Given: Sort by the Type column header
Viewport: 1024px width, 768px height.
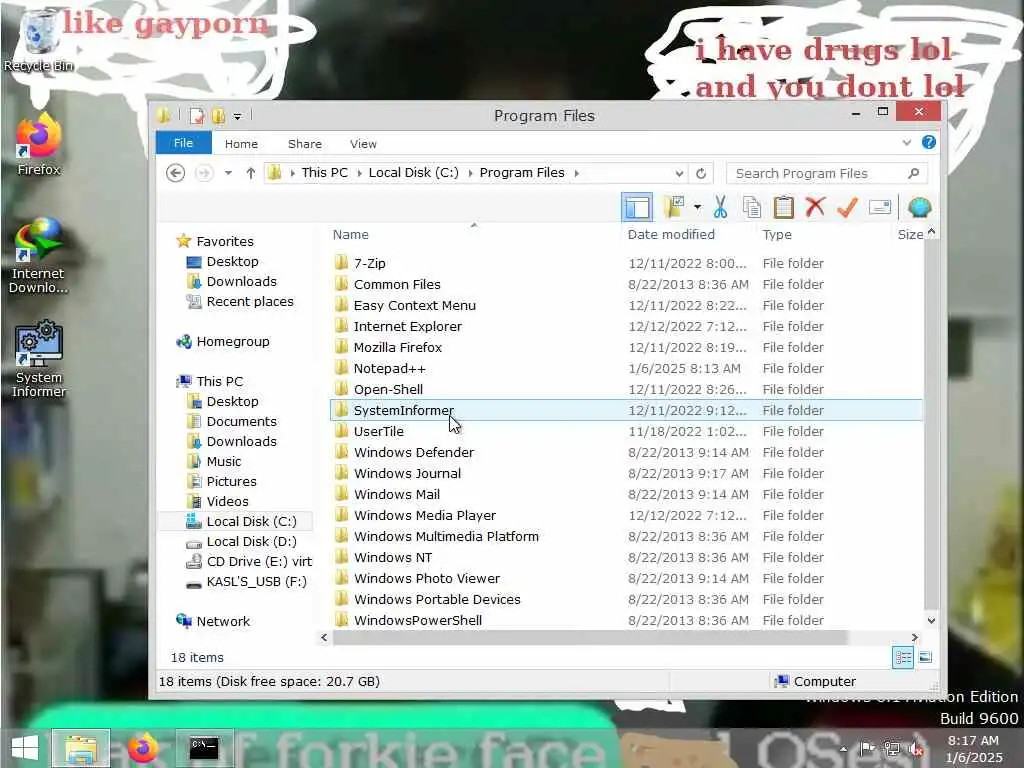Looking at the screenshot, I should (776, 234).
